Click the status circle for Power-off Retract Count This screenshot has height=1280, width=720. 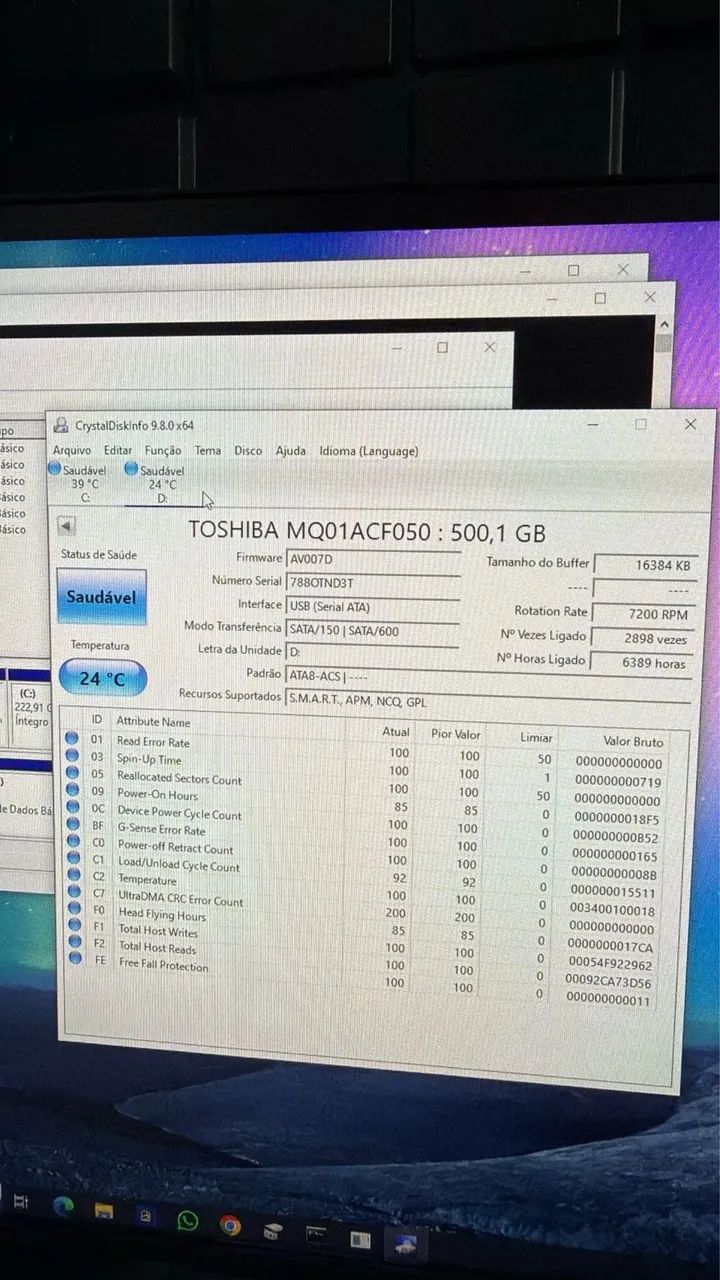pyautogui.click(x=73, y=841)
